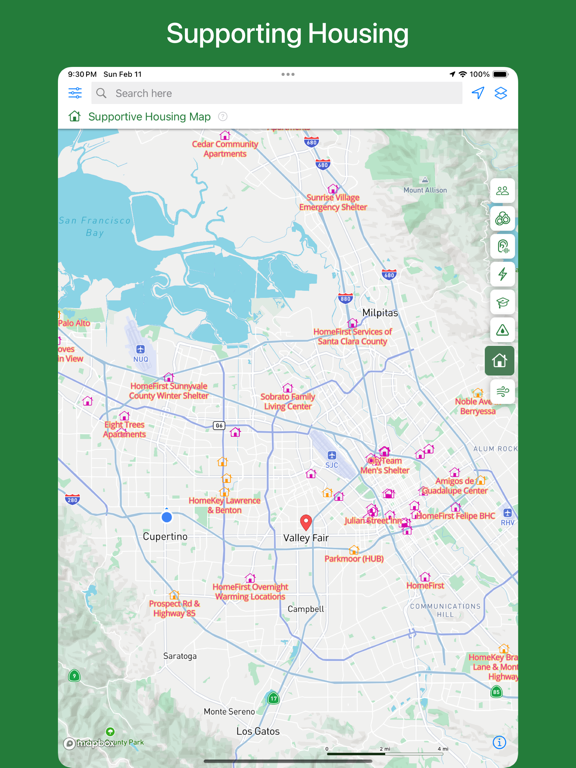Toggle the water drop warning layer

point(503,330)
